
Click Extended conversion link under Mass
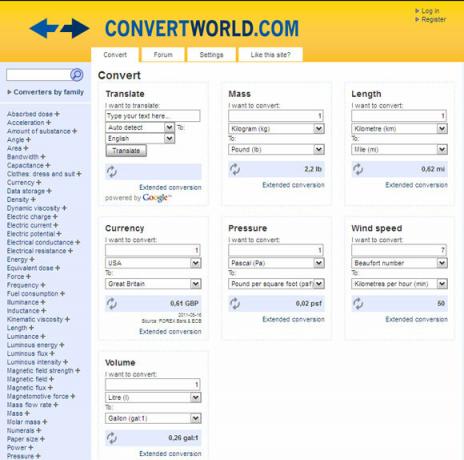pyautogui.click(x=293, y=185)
